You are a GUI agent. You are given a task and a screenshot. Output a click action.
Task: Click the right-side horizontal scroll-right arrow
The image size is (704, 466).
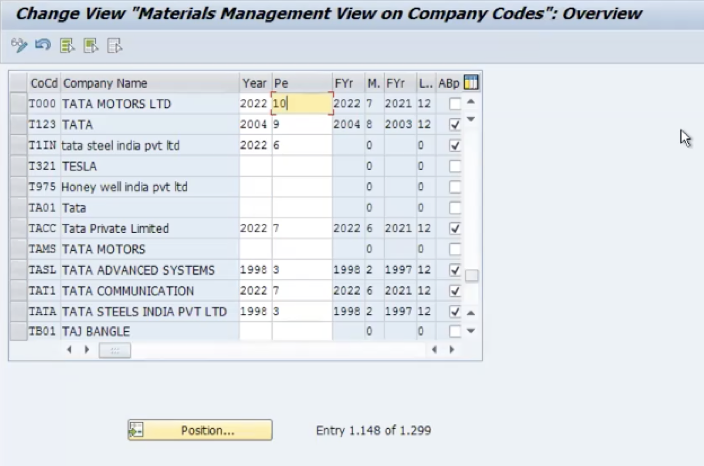coord(452,349)
